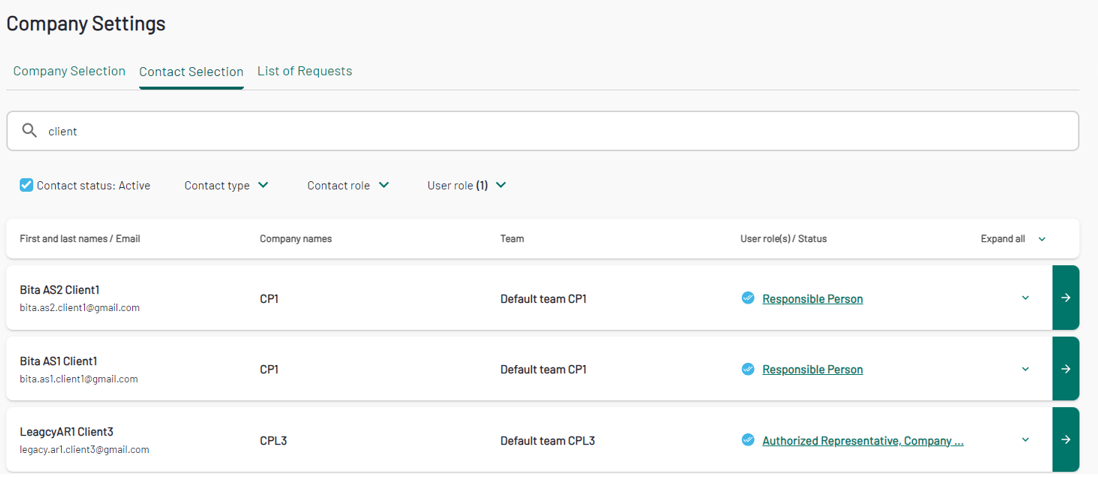Focus the search field containing client
The height and width of the screenshot is (477, 1098).
point(543,131)
